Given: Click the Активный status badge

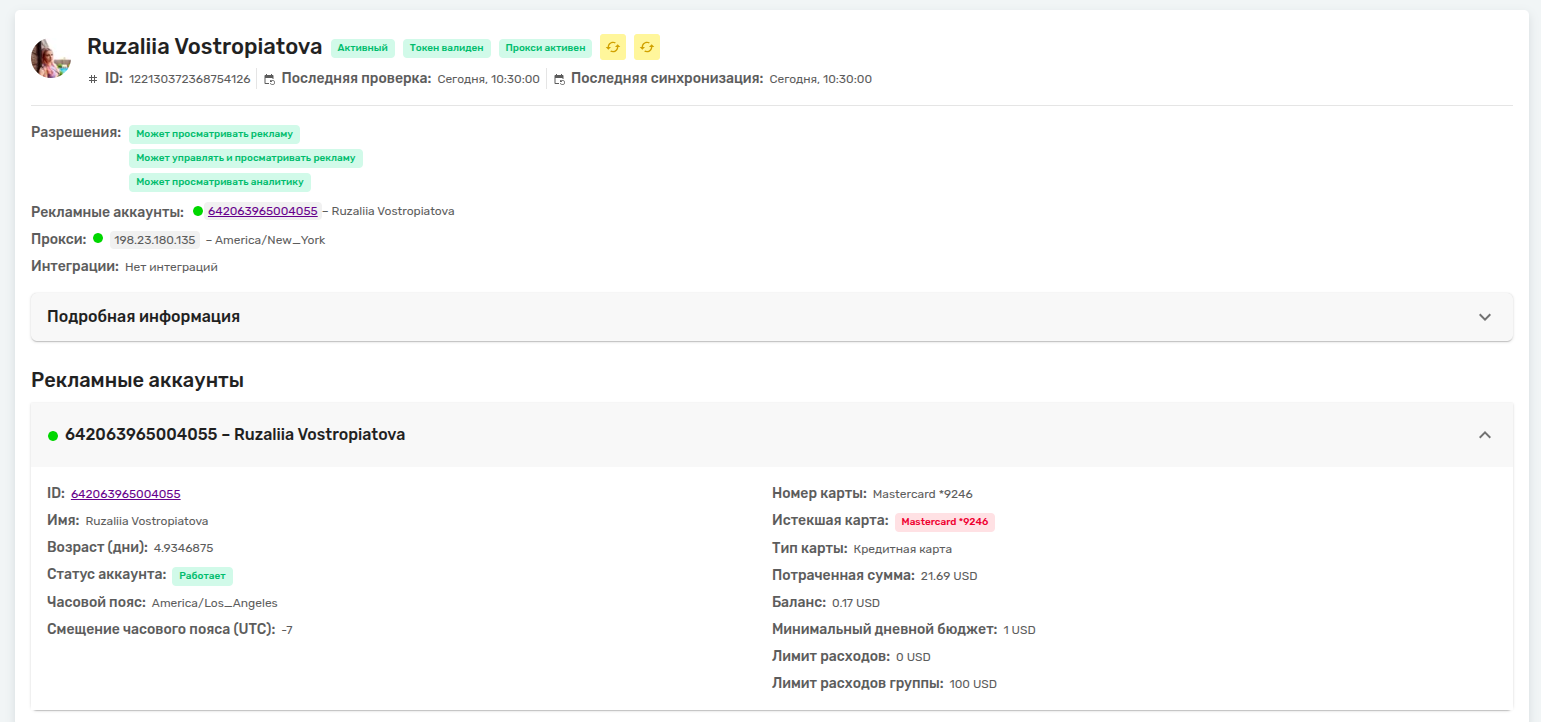Looking at the screenshot, I should tap(363, 47).
